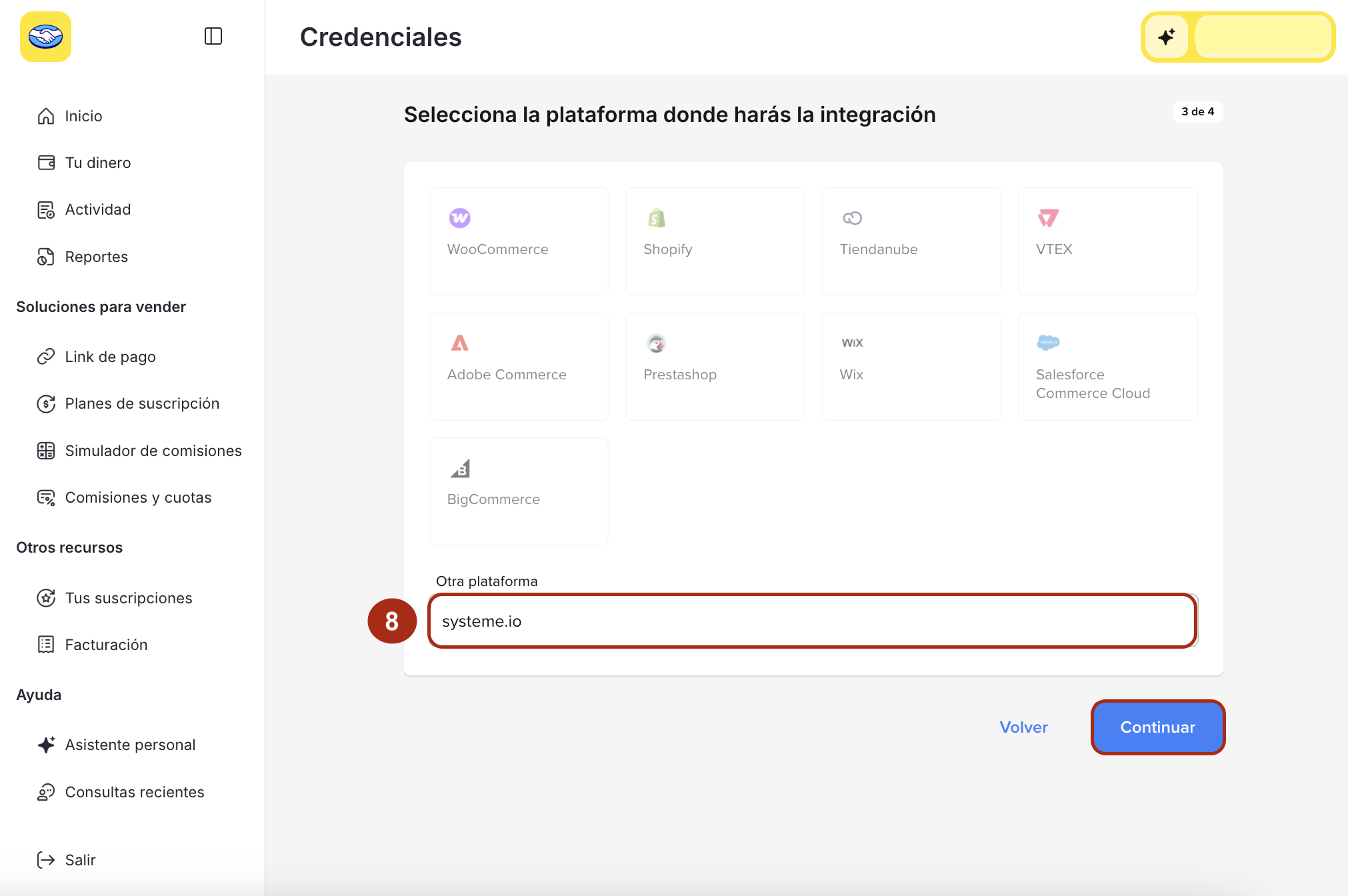Click the Mercado Pago handshake logo

tap(45, 37)
